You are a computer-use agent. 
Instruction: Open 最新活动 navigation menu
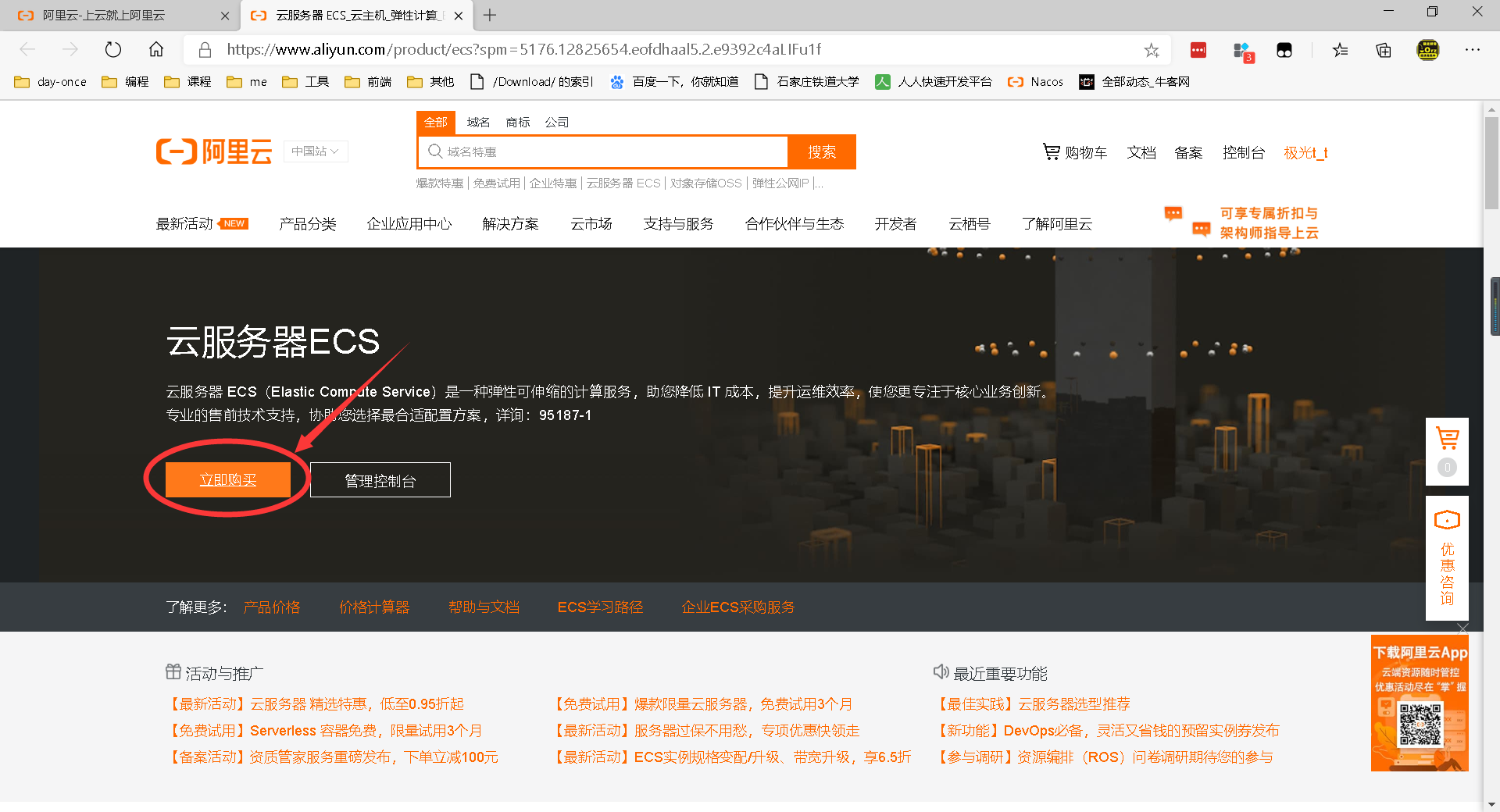184,224
